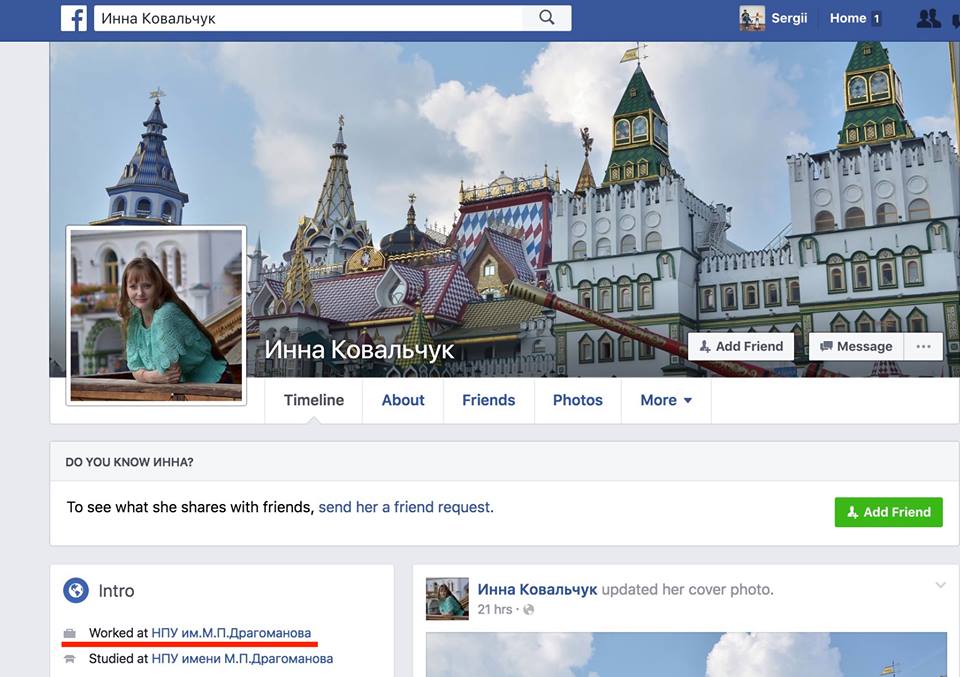Open school link НПУ имени М.П.Драгоманова
960x677 pixels.
(x=242, y=659)
